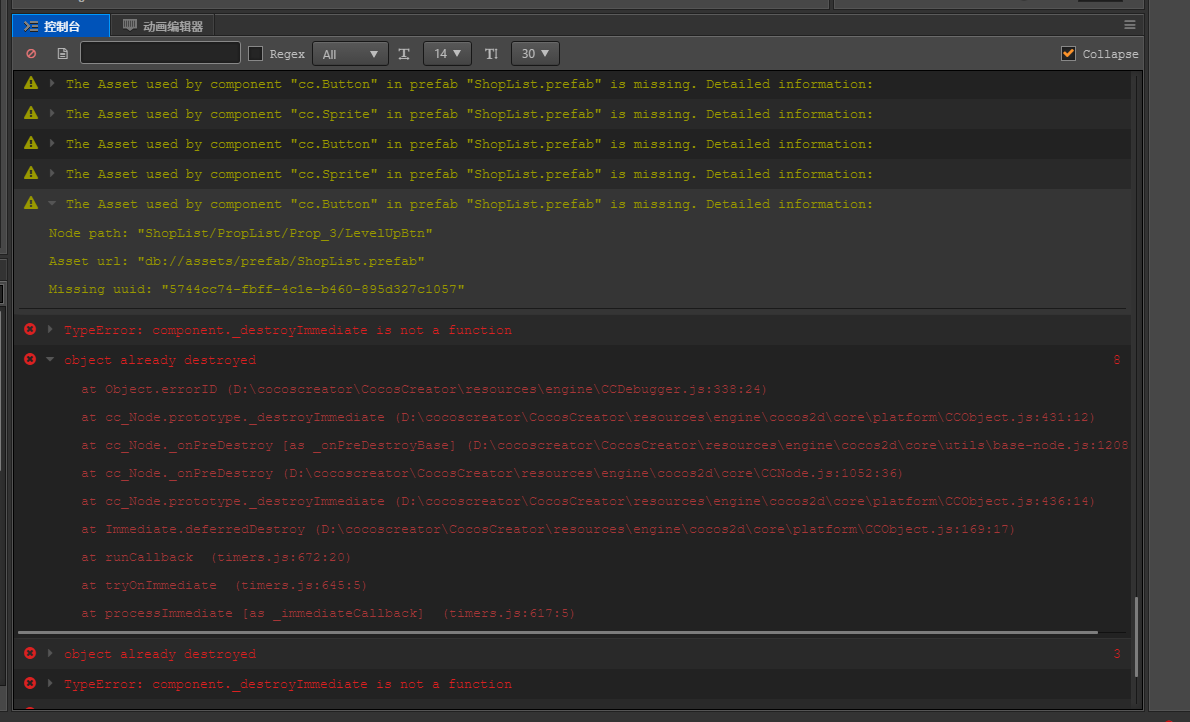Click error icon beside first TypeError message
This screenshot has height=722, width=1190.
30,329
